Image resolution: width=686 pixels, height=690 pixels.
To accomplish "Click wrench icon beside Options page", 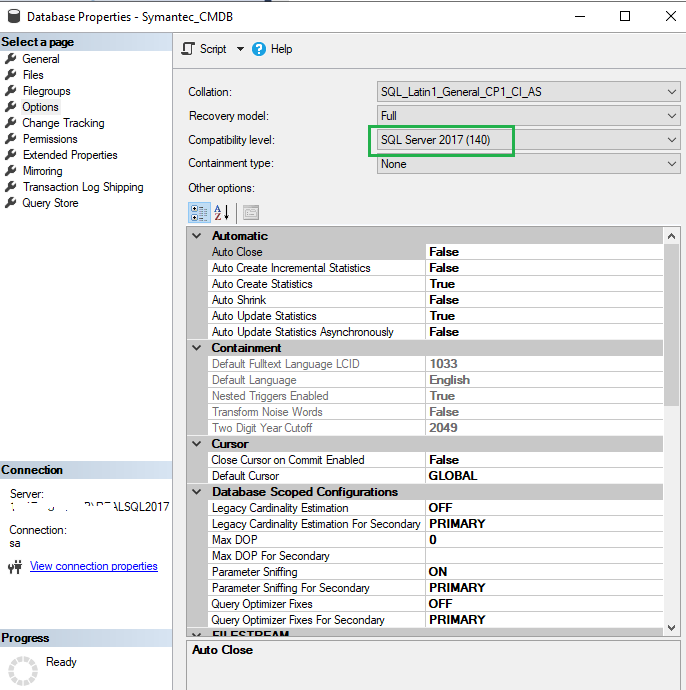I will click(11, 106).
